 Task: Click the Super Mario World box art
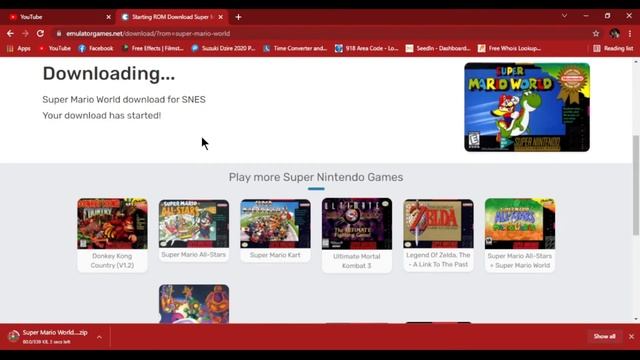(527, 107)
